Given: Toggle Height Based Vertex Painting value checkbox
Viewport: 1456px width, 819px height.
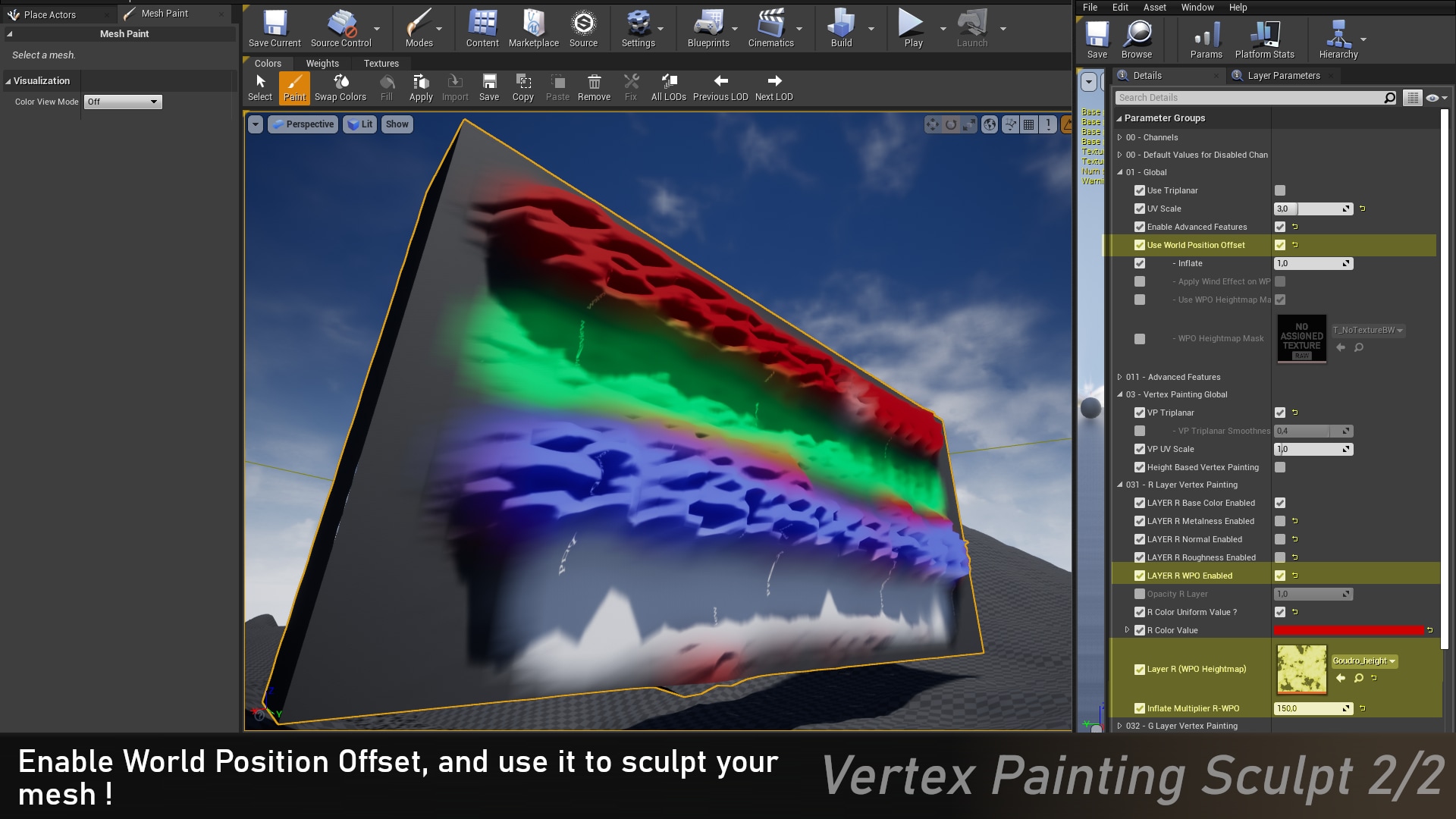Looking at the screenshot, I should tap(1280, 467).
